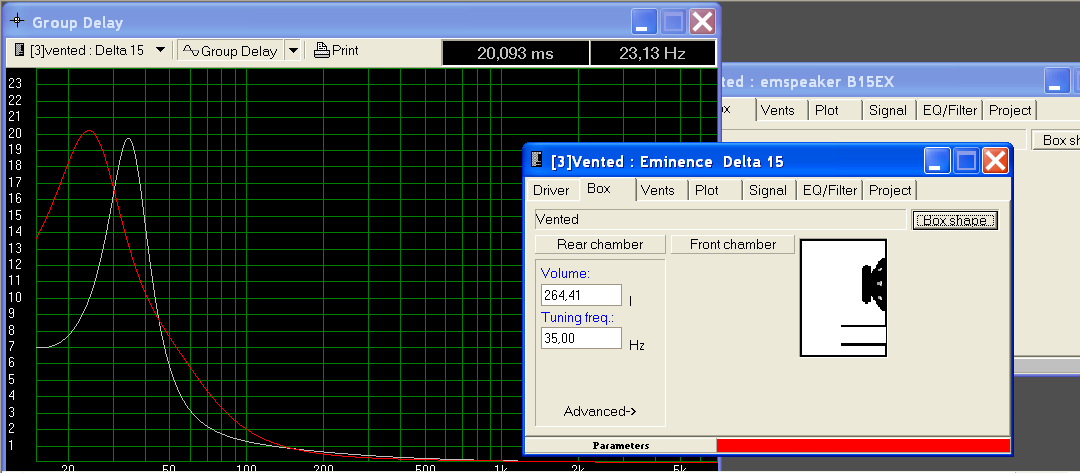Viewport: 1080px width, 473px height.
Task: Close the Group Delay window
Action: tap(702, 22)
